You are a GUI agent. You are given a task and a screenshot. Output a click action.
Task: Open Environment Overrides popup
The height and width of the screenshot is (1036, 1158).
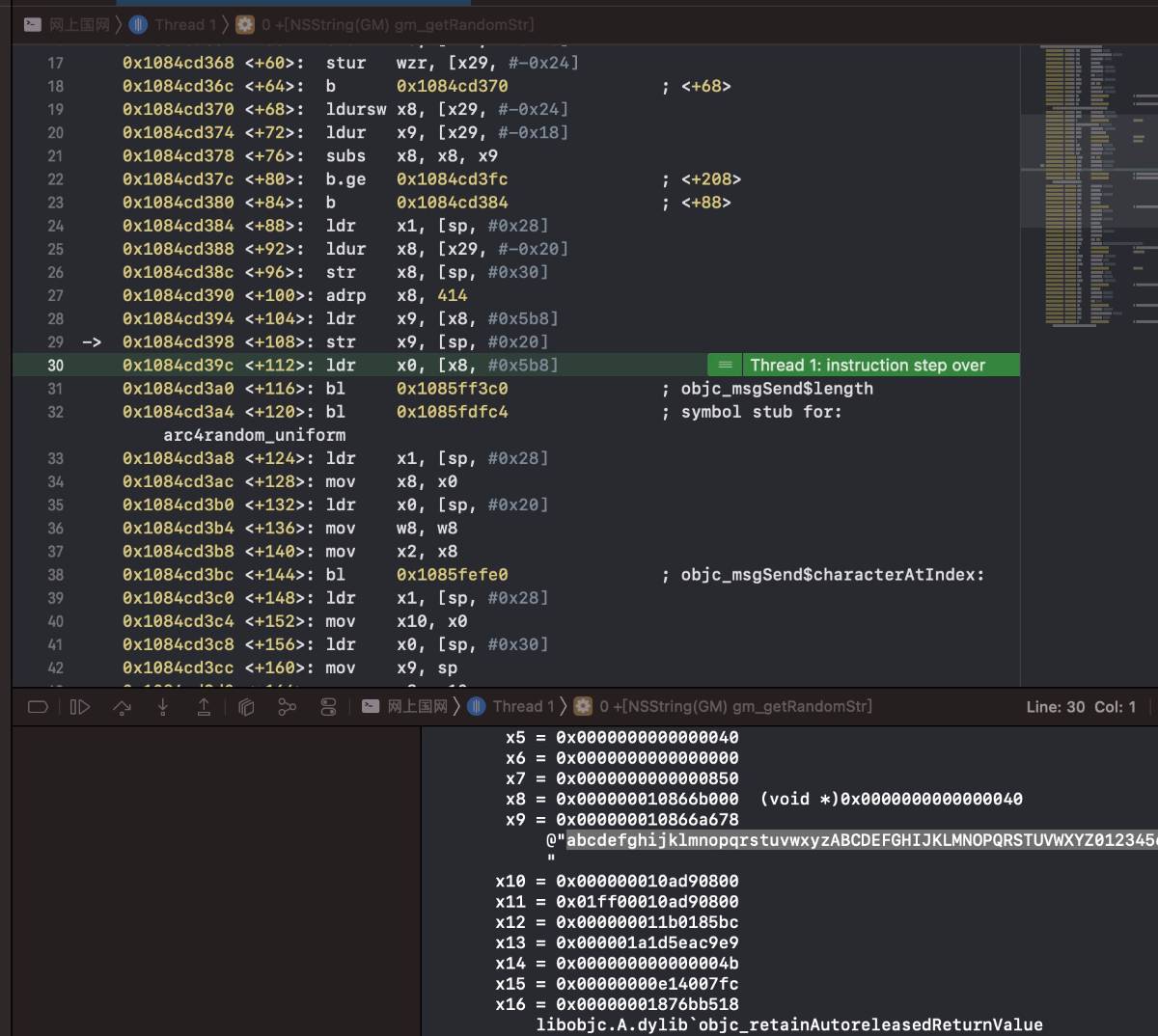point(328,707)
